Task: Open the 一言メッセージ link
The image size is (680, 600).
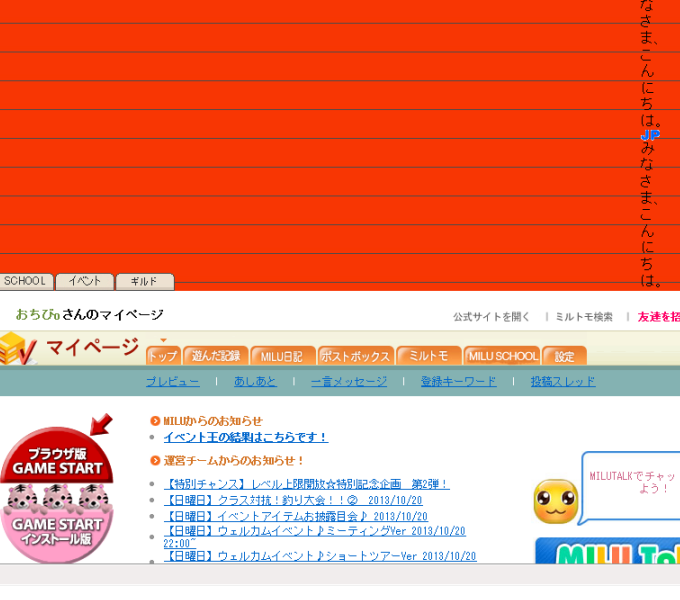Action: click(348, 381)
